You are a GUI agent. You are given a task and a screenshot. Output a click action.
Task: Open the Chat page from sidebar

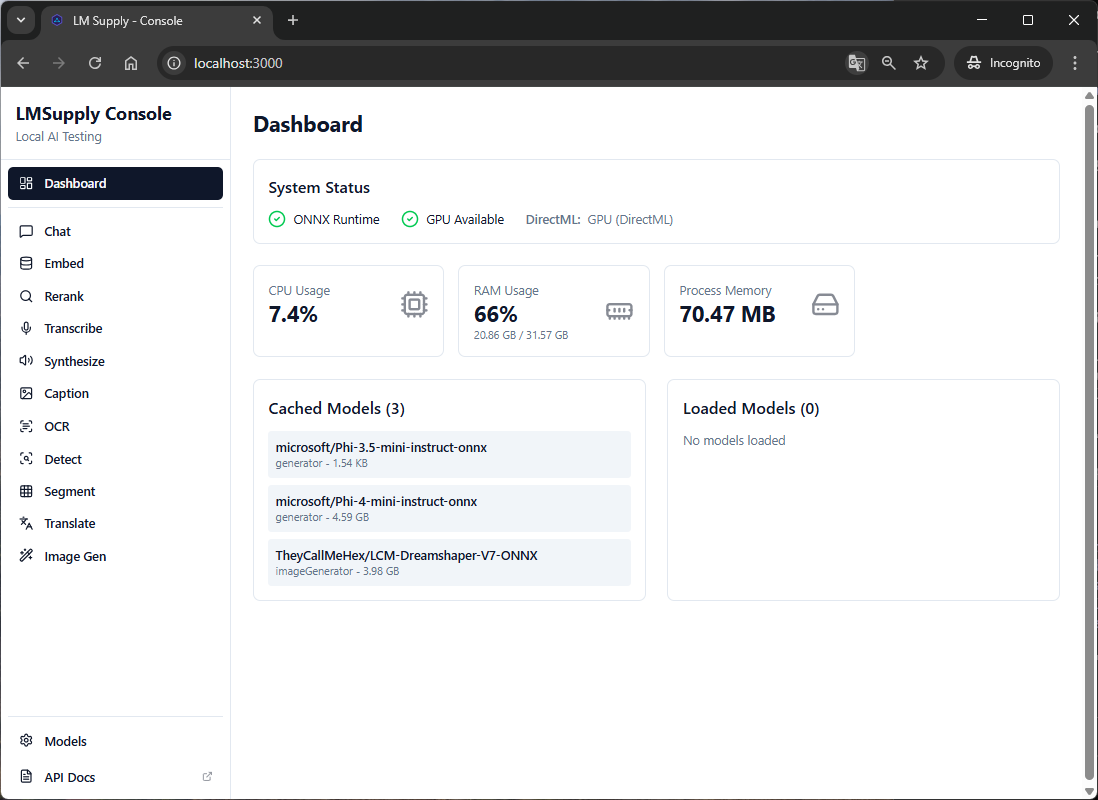116,231
